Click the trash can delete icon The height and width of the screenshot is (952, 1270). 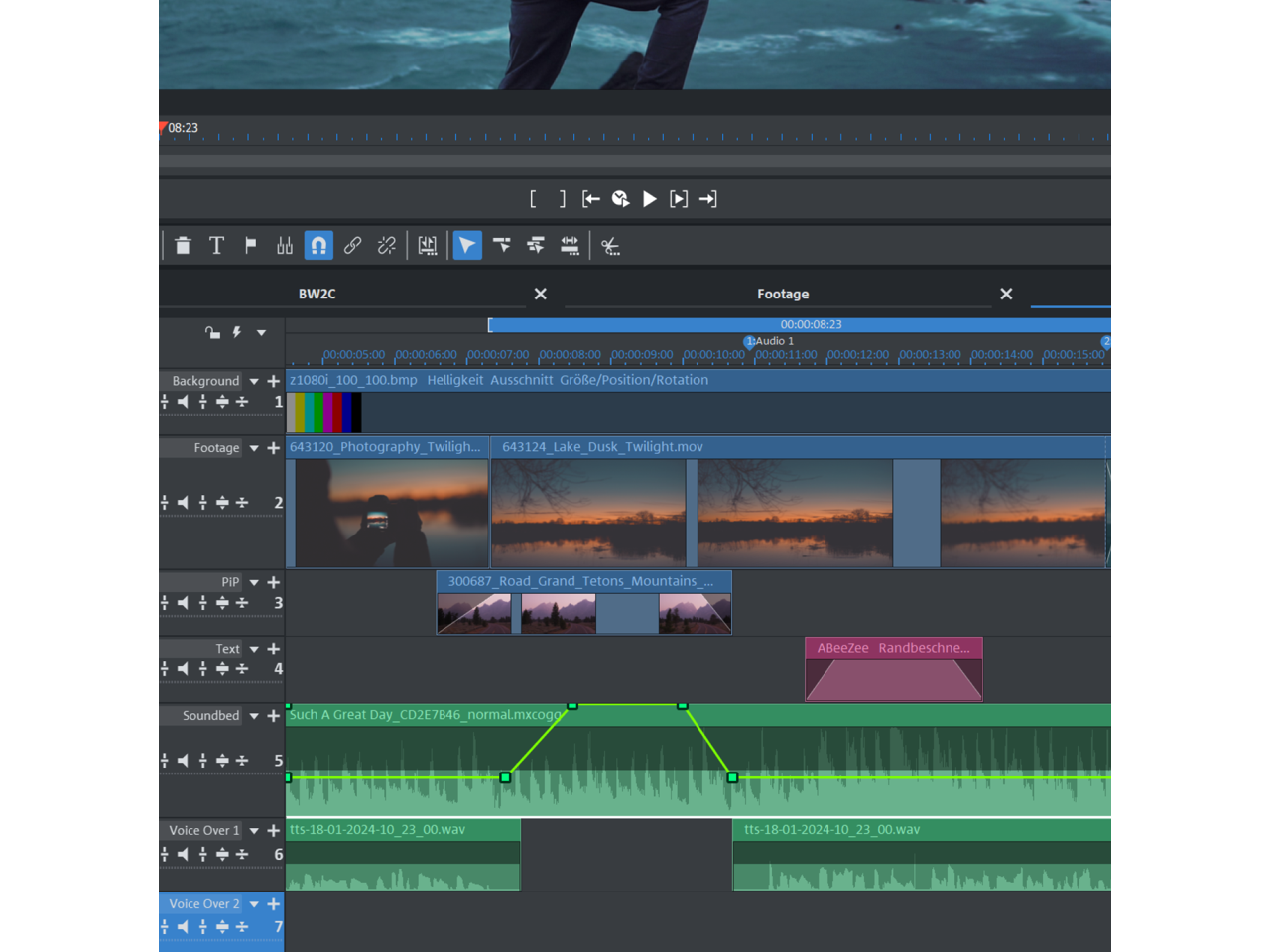tap(183, 246)
